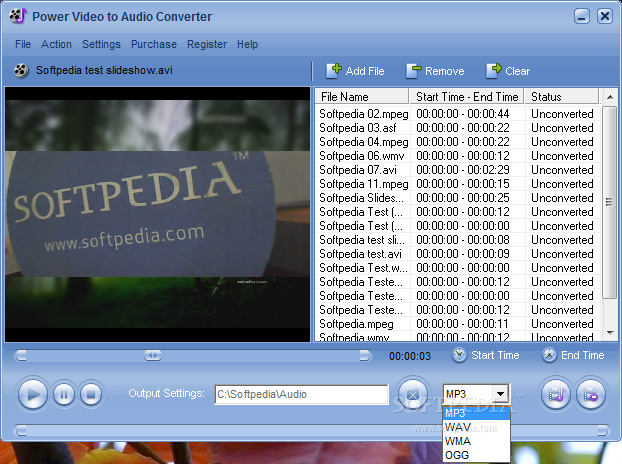Click the video preview area

point(157,214)
